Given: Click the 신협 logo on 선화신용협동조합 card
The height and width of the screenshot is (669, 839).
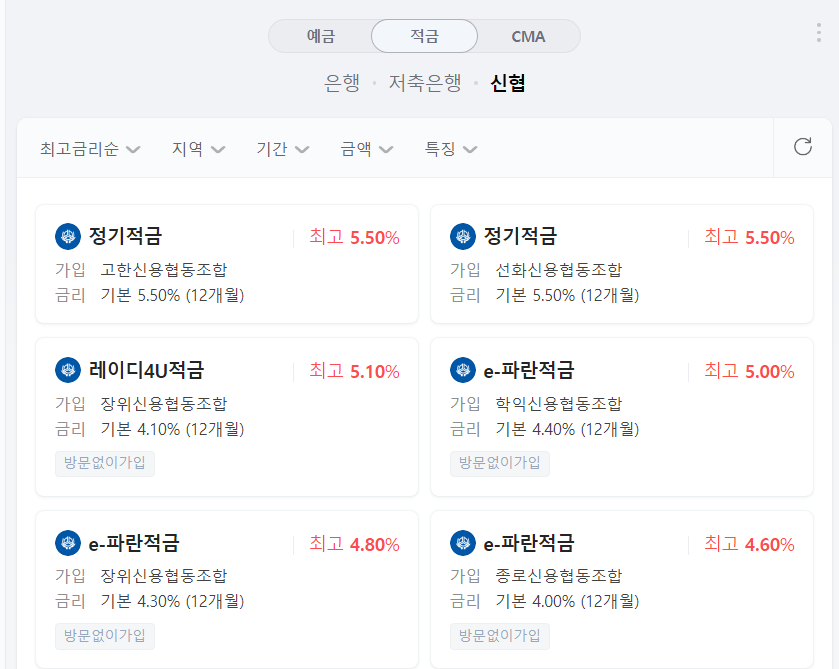Looking at the screenshot, I should [463, 237].
